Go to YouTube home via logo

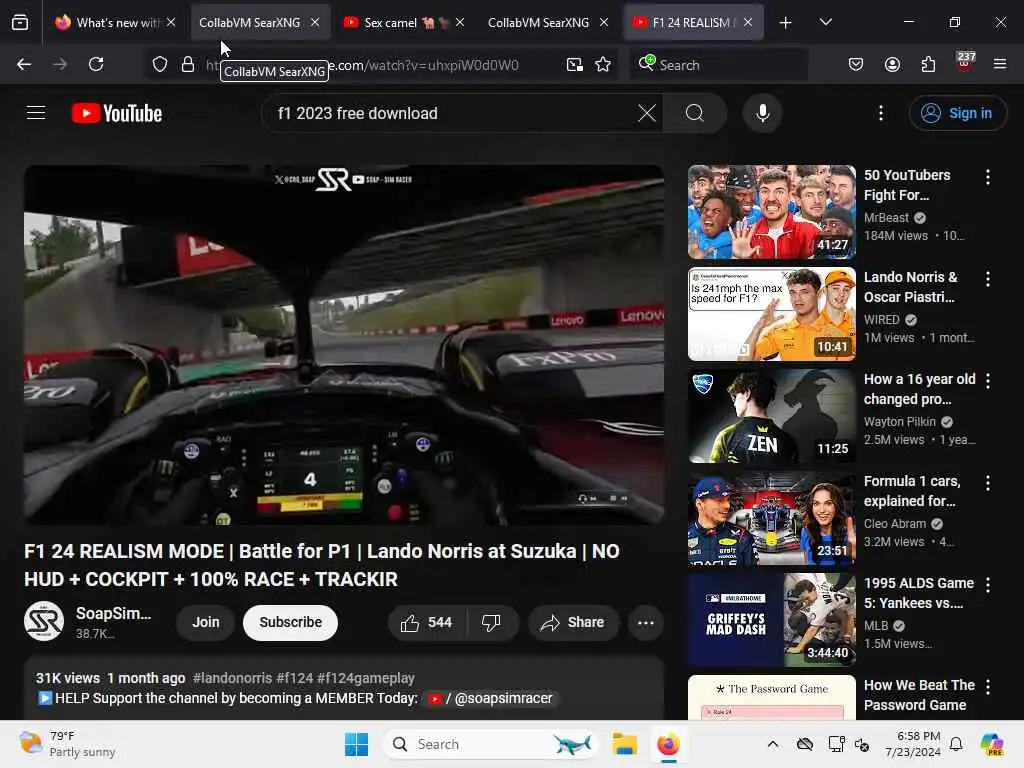click(117, 113)
